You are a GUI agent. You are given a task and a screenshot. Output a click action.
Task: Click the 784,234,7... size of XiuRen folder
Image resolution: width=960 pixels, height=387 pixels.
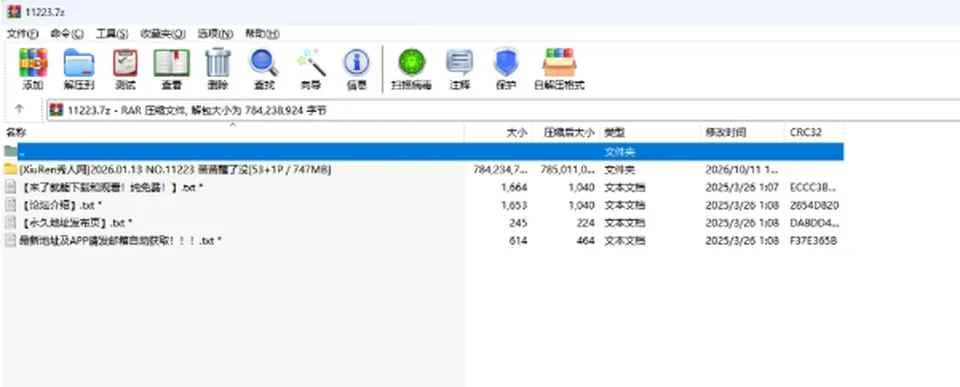(500, 170)
